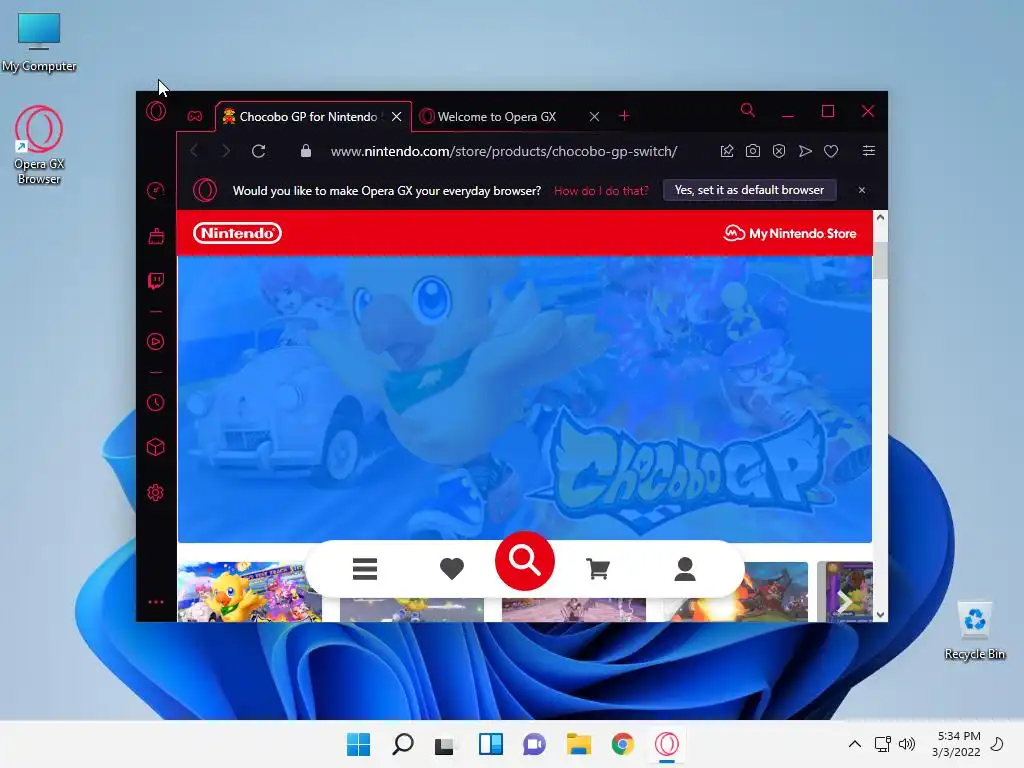Open My Flow send icon

pyautogui.click(x=805, y=151)
